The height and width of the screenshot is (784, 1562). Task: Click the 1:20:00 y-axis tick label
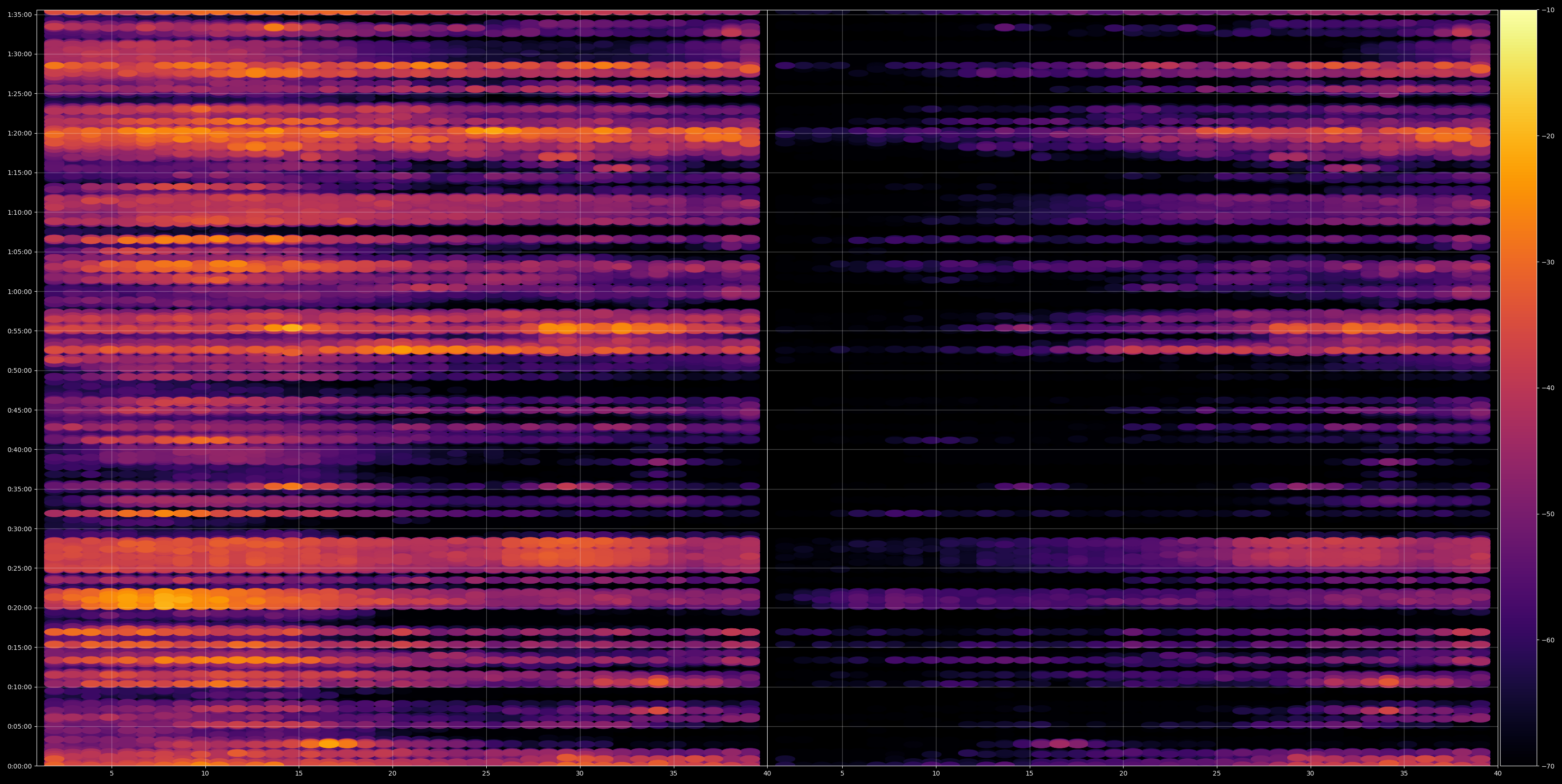(x=19, y=133)
